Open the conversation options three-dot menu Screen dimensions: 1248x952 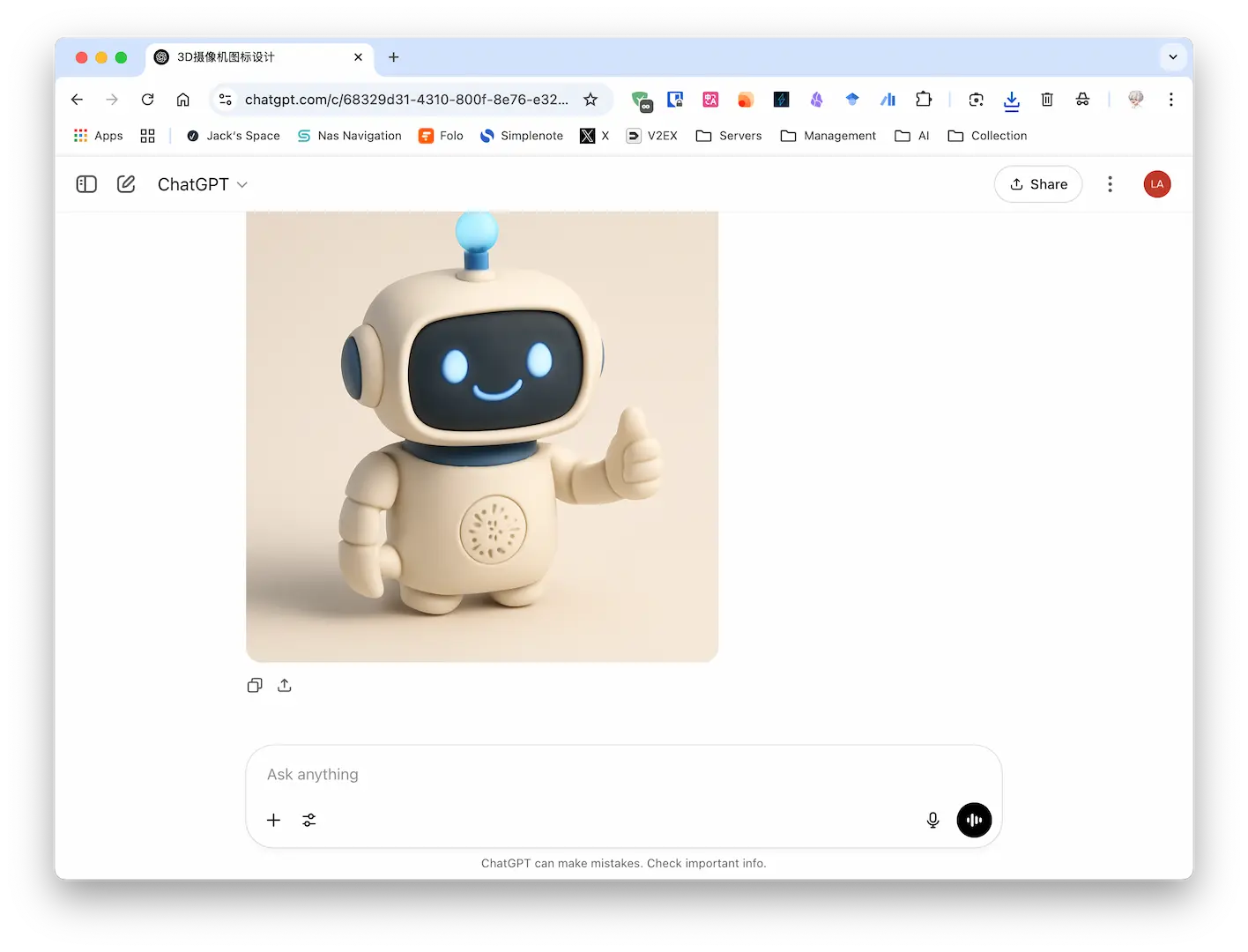tap(1110, 184)
